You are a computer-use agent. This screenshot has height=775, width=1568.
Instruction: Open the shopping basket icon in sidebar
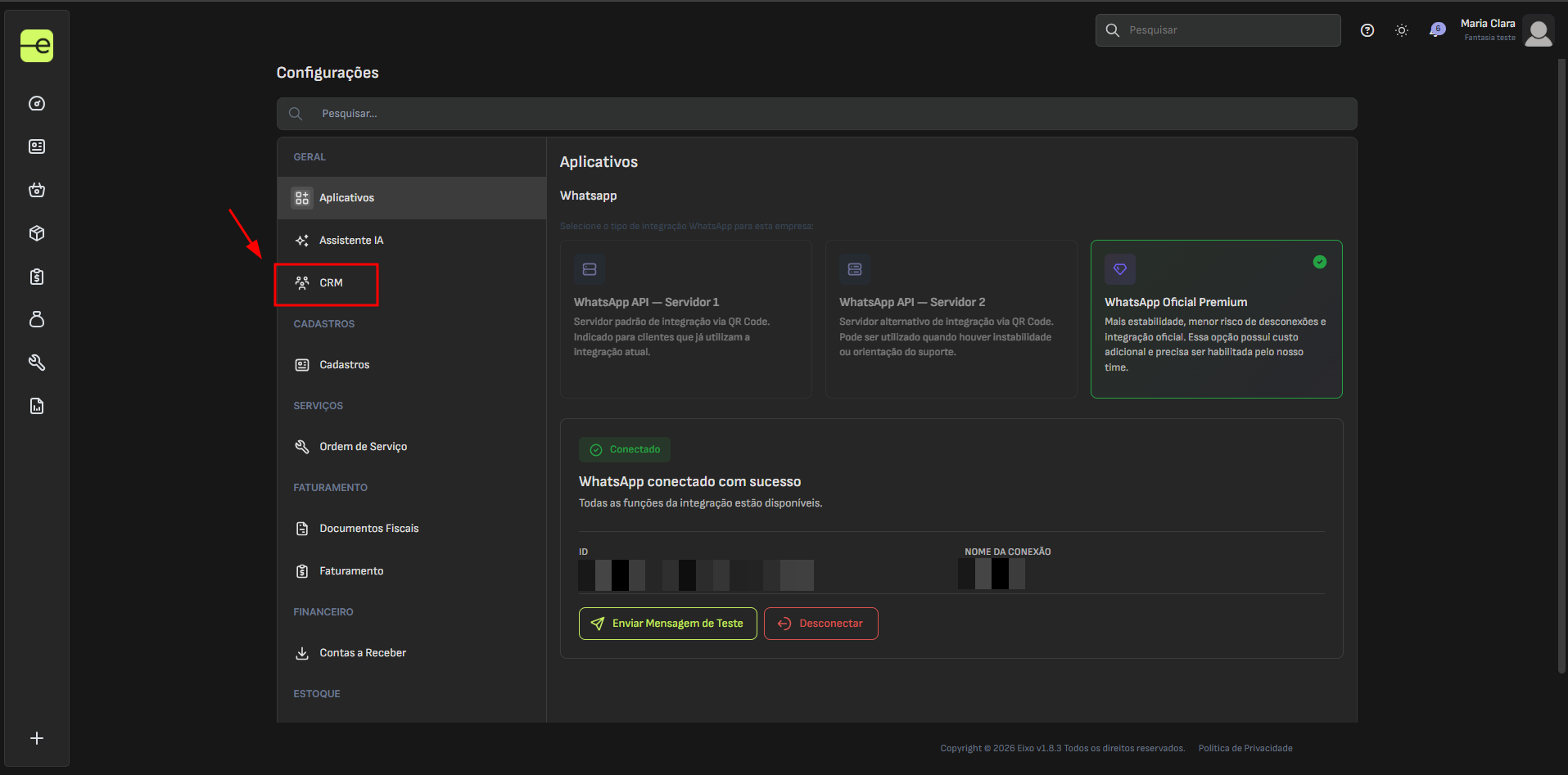point(37,190)
